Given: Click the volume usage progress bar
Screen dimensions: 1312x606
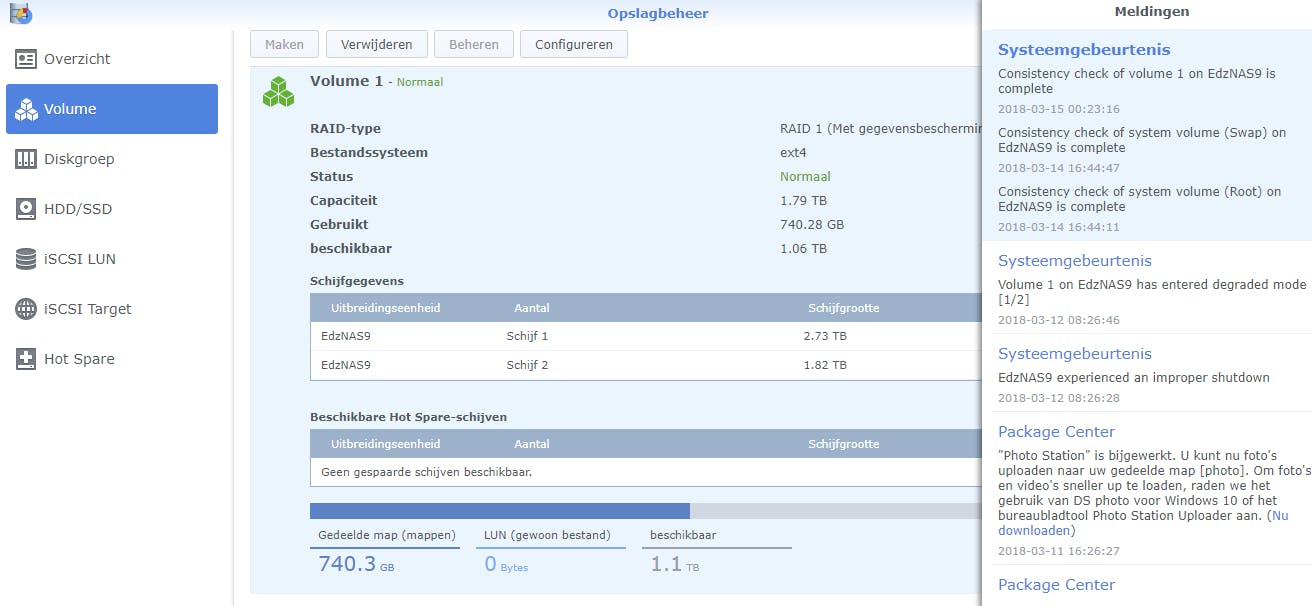Looking at the screenshot, I should click(646, 511).
